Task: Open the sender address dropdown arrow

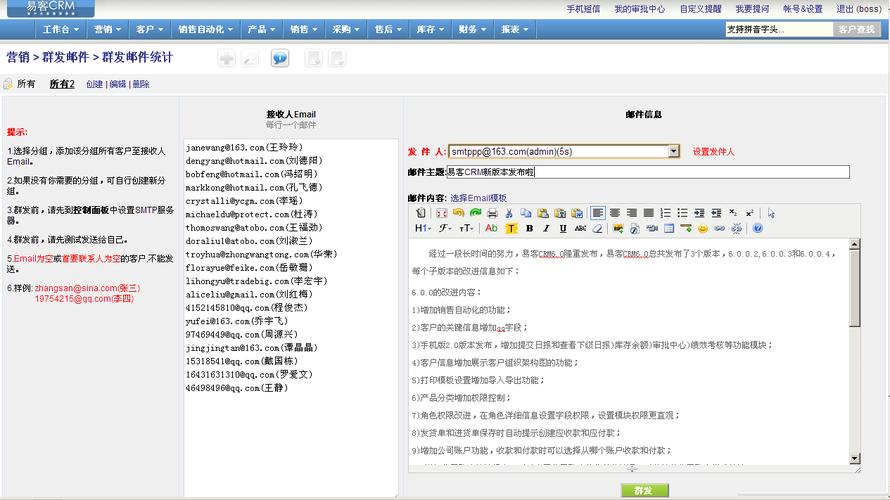Action: [673, 152]
